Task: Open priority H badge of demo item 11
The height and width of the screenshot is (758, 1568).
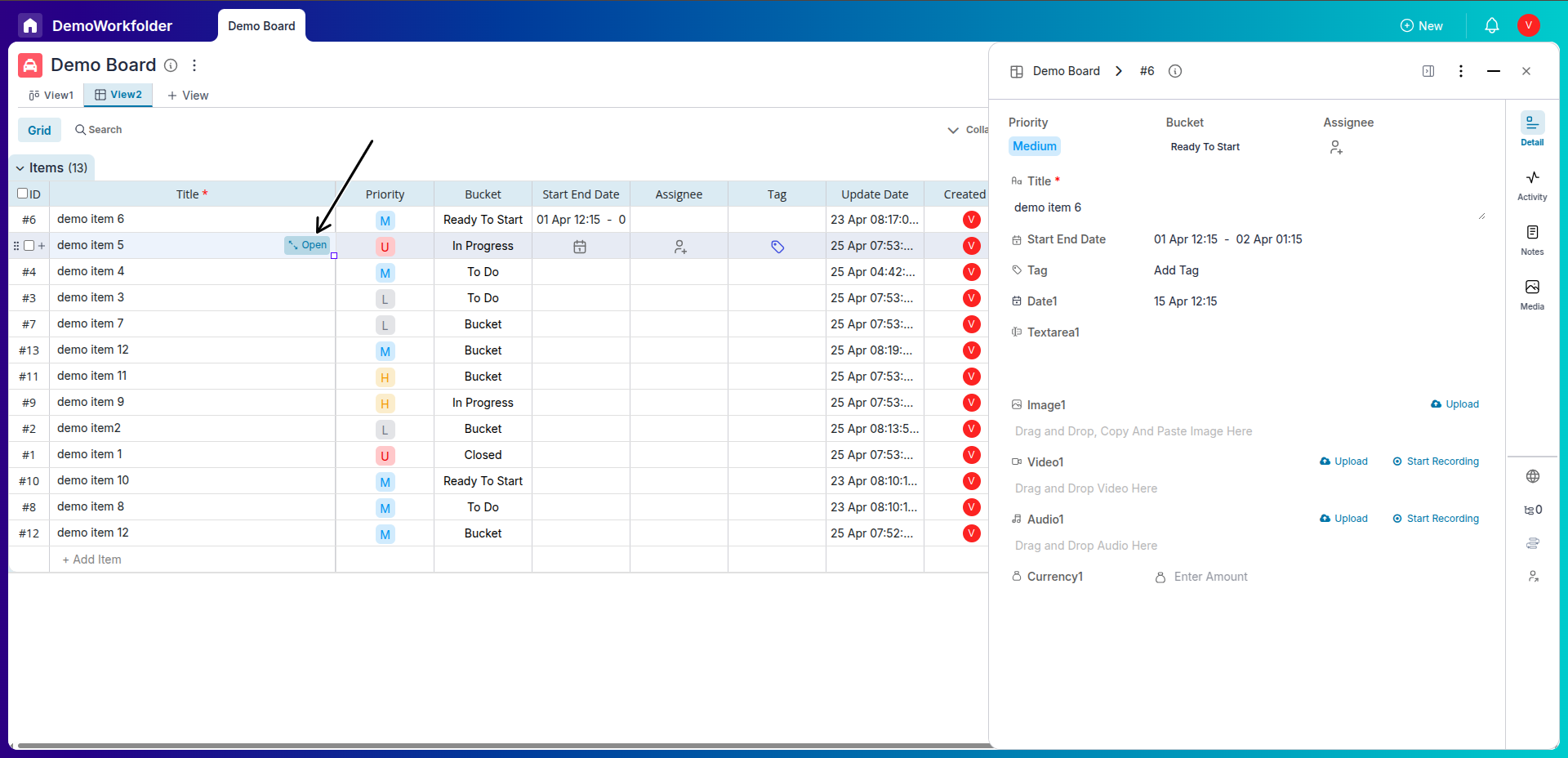Action: coord(385,377)
